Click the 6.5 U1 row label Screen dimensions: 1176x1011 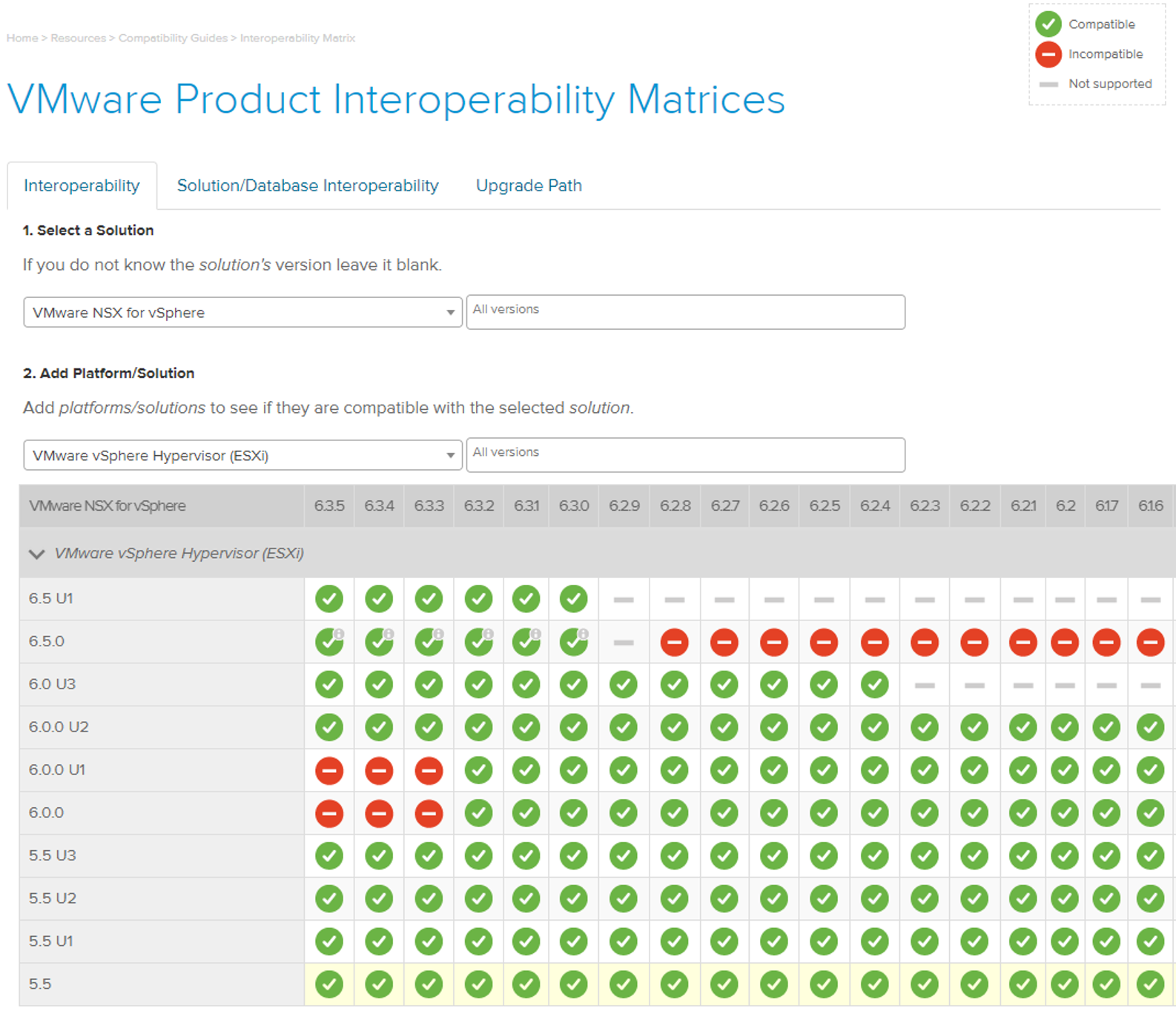click(x=50, y=598)
